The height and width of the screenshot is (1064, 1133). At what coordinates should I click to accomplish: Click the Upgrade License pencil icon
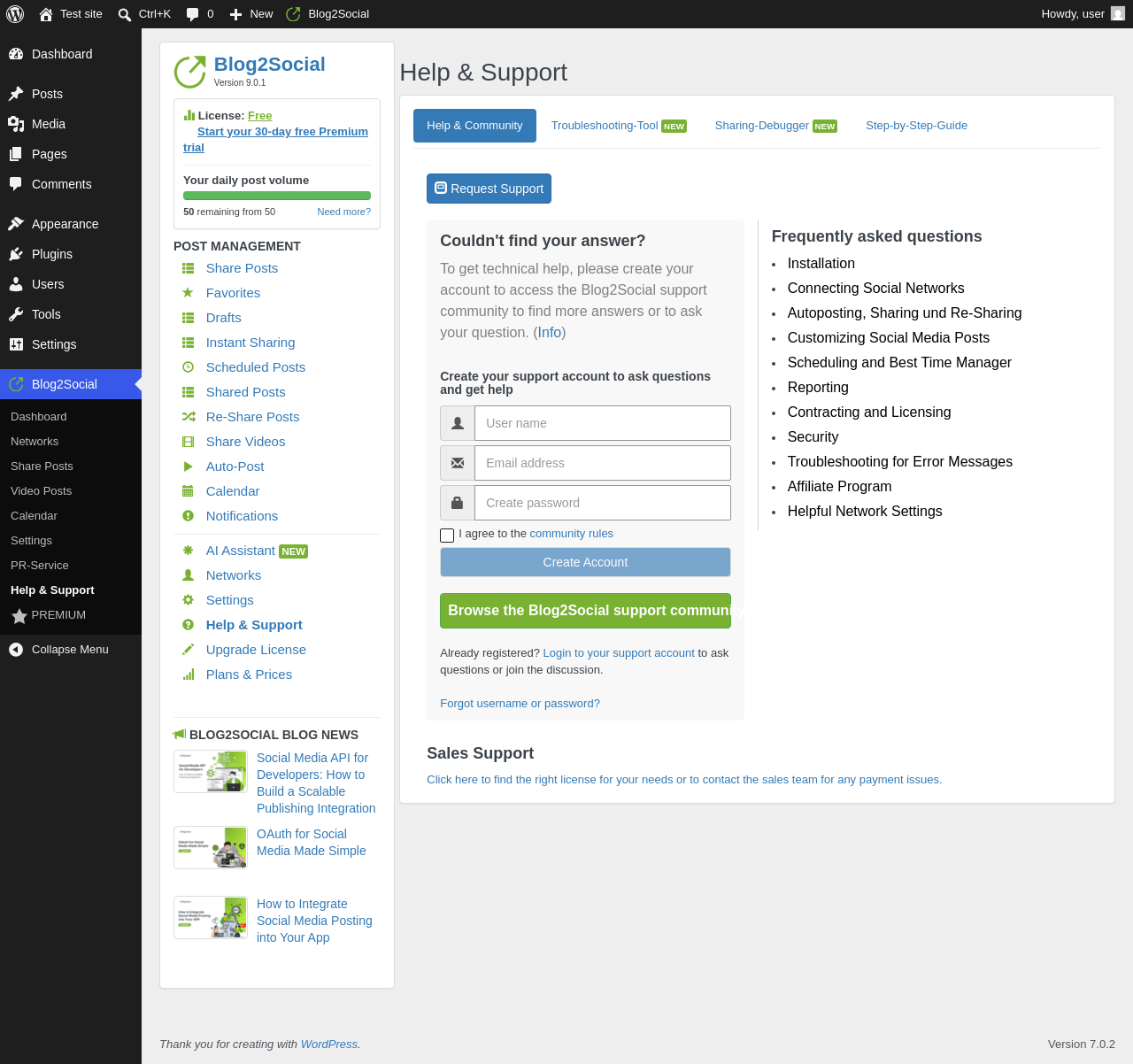coord(188,649)
